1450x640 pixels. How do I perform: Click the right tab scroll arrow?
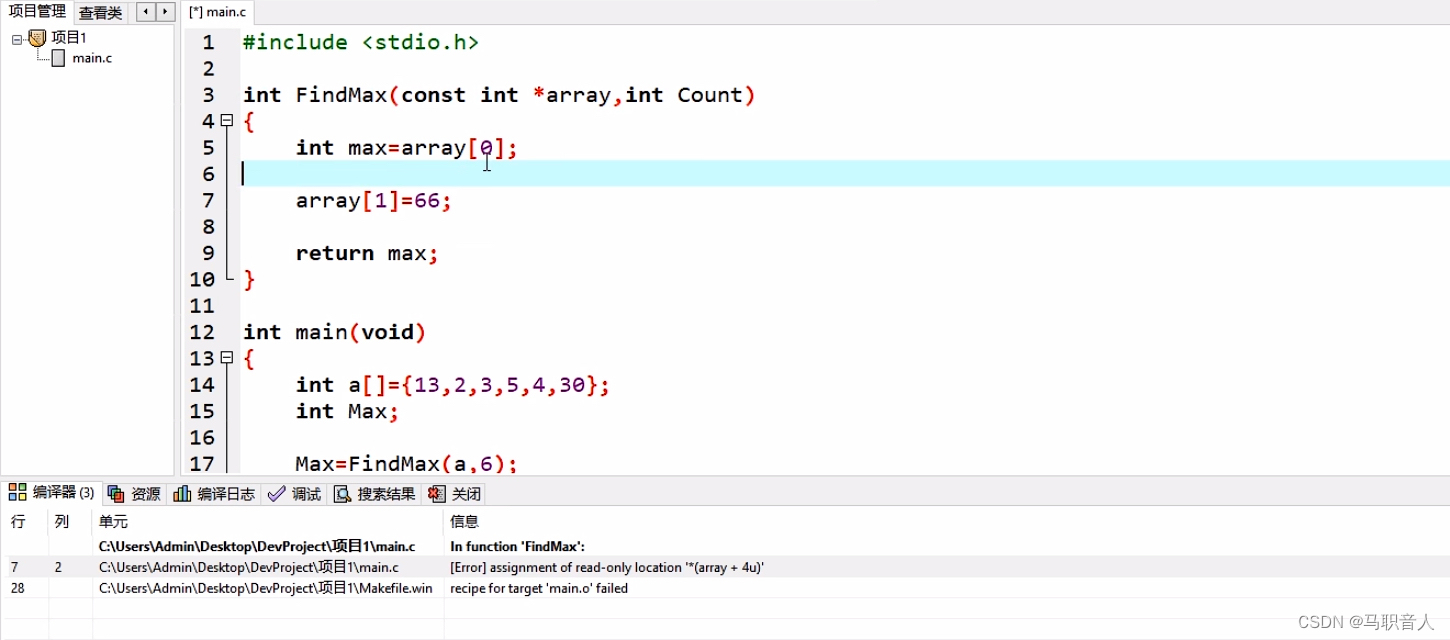(165, 12)
